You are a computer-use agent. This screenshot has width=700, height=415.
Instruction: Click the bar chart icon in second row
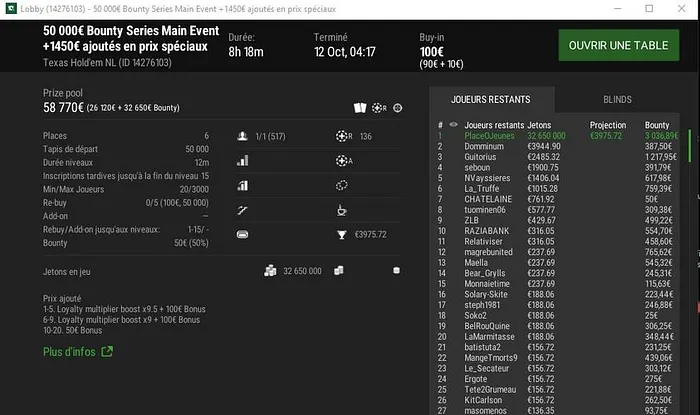point(242,161)
